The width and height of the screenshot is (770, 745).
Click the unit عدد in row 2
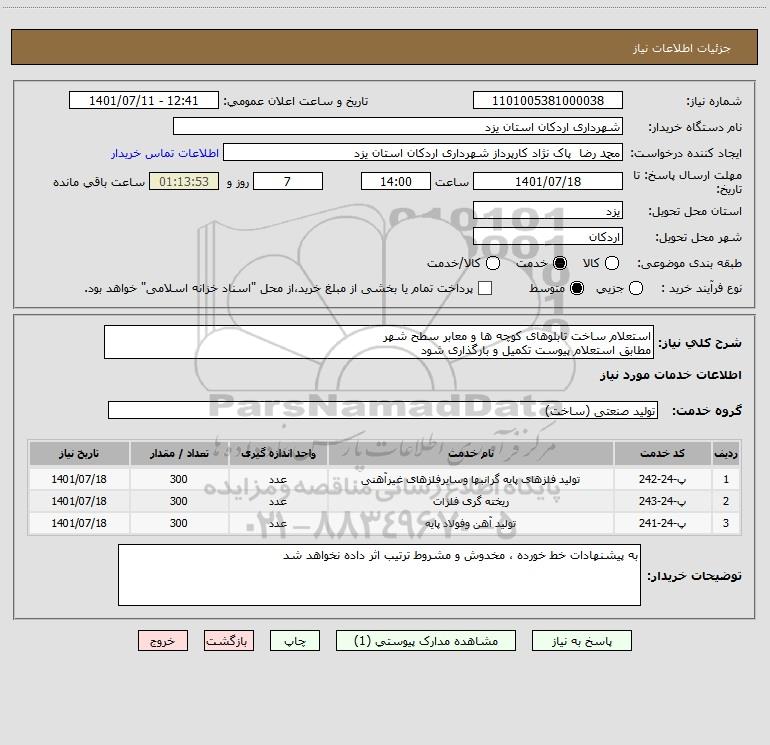(278, 501)
